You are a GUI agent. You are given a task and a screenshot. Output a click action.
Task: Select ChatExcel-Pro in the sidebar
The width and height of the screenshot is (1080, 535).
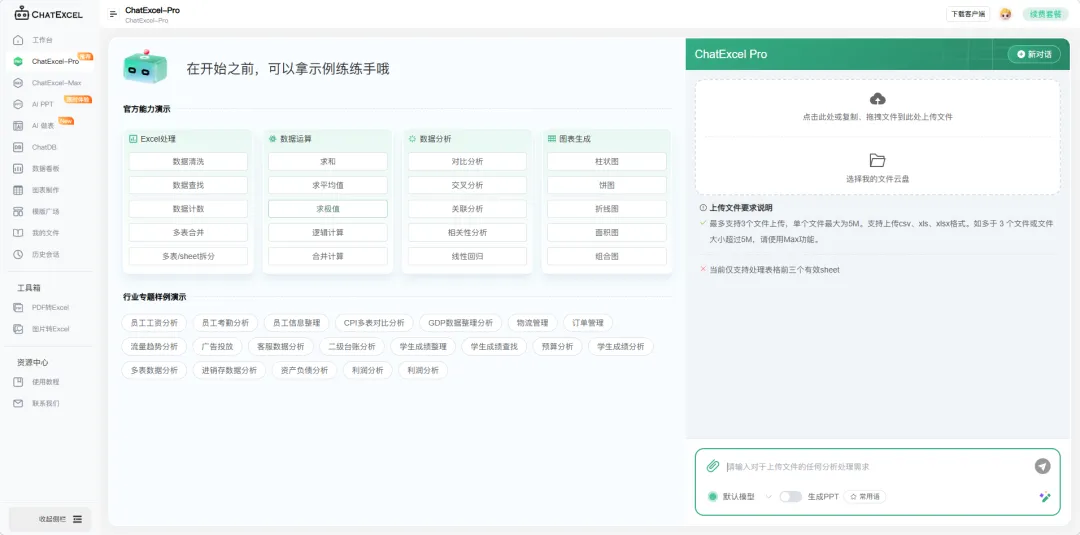pyautogui.click(x=49, y=61)
